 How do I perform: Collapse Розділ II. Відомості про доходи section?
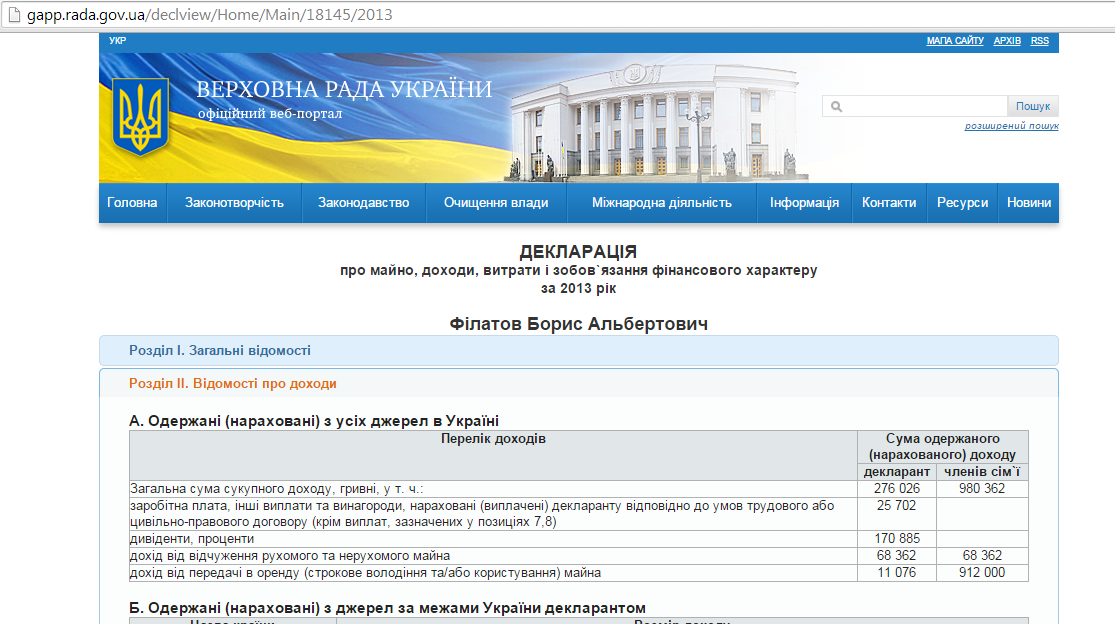click(233, 383)
